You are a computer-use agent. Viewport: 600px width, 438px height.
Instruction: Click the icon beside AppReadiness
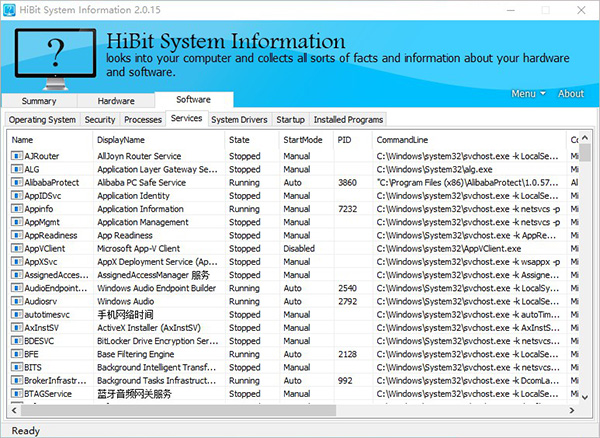(17, 235)
